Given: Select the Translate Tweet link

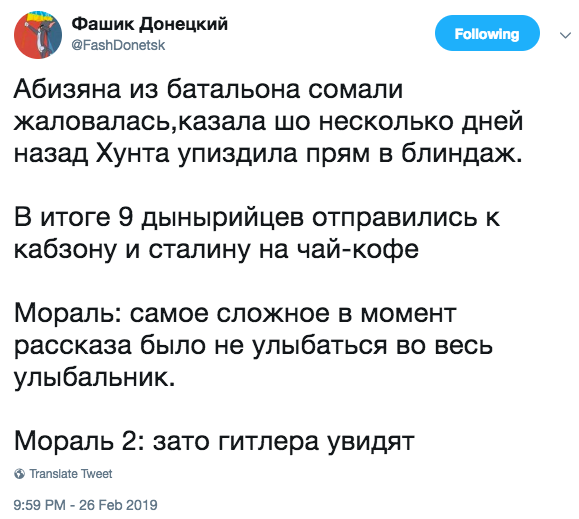Looking at the screenshot, I should 71,474.
